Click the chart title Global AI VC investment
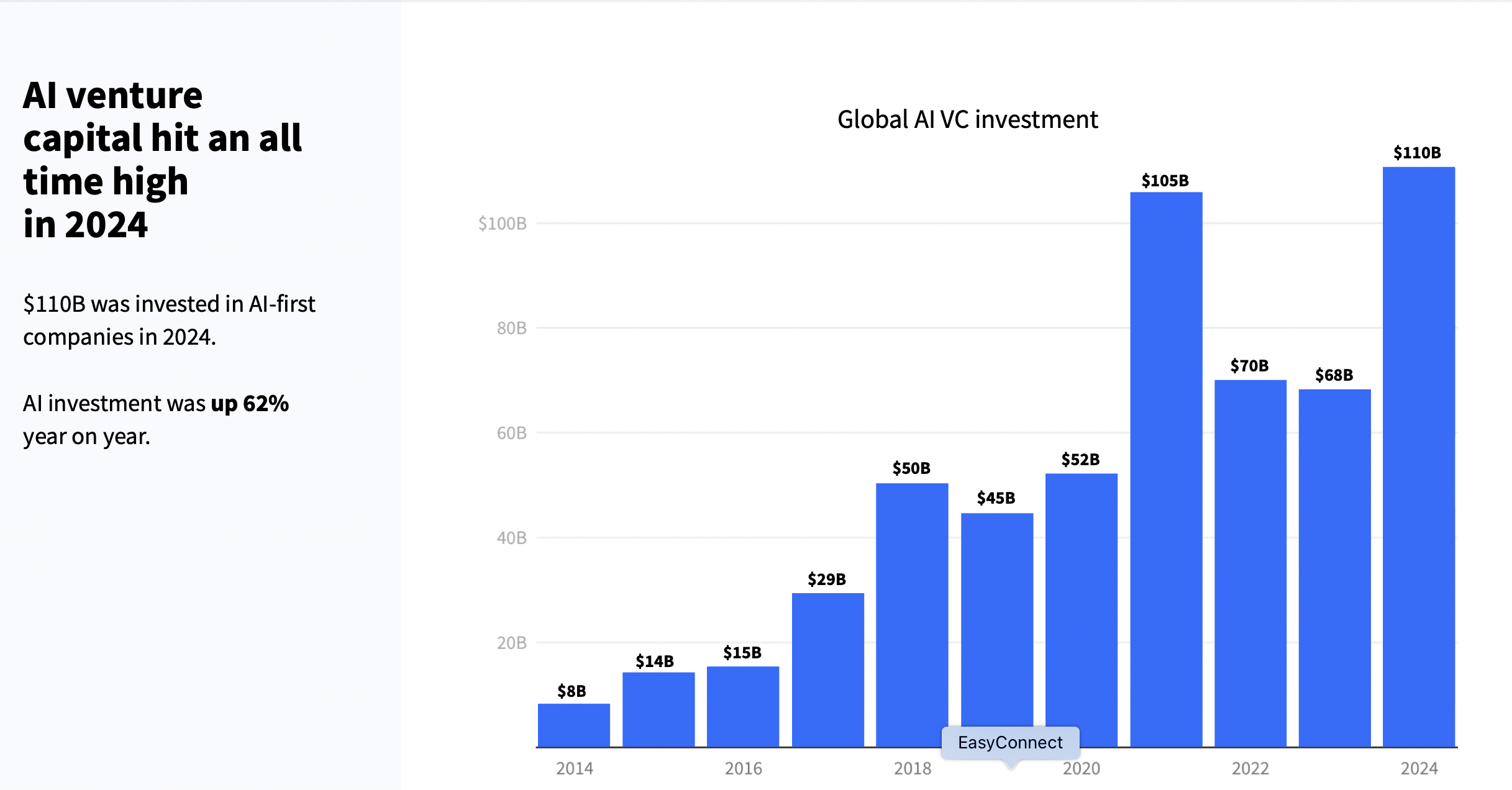Image resolution: width=1512 pixels, height=790 pixels. [967, 119]
